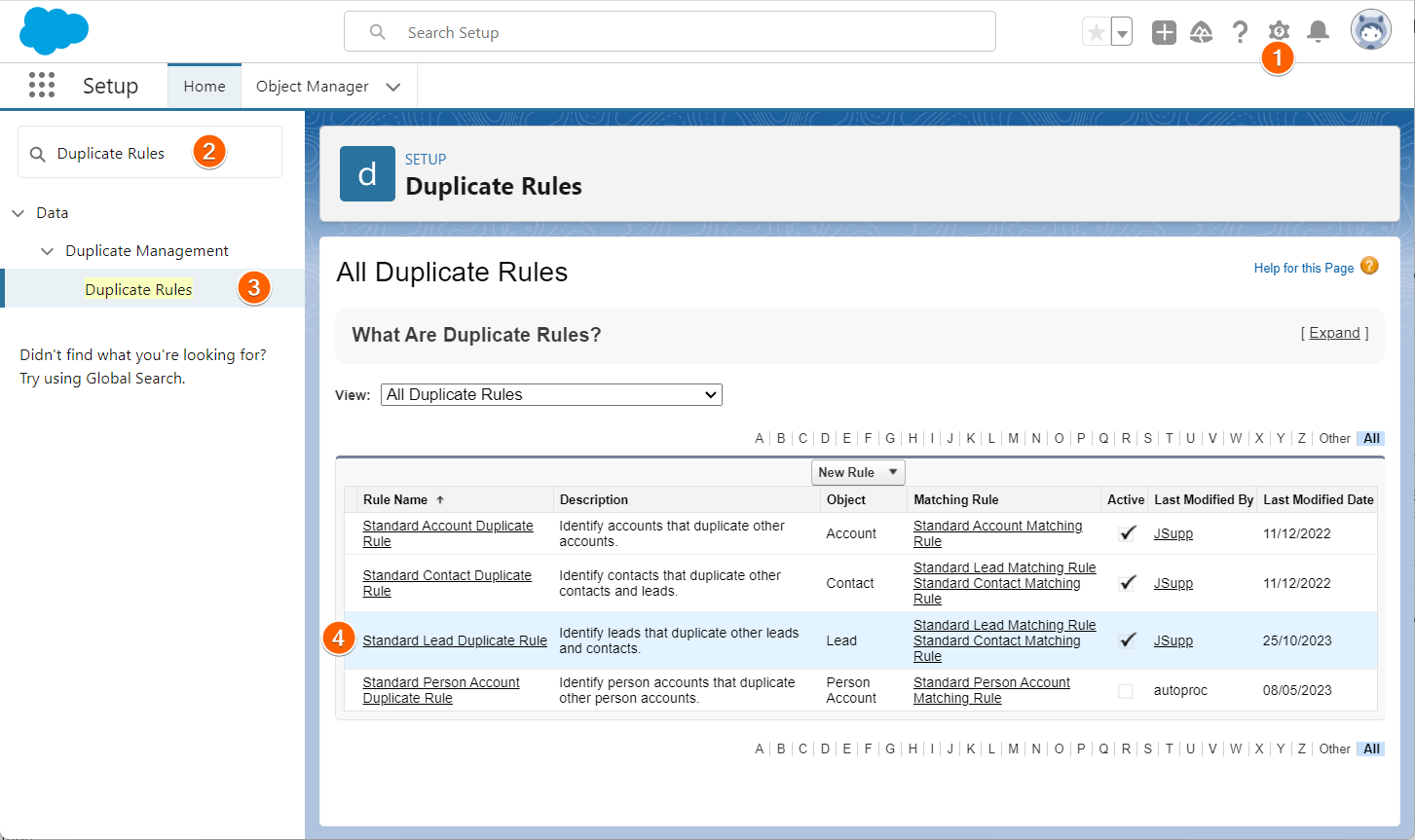Click the Help question mark icon in header
1415x840 pixels.
tap(1240, 32)
